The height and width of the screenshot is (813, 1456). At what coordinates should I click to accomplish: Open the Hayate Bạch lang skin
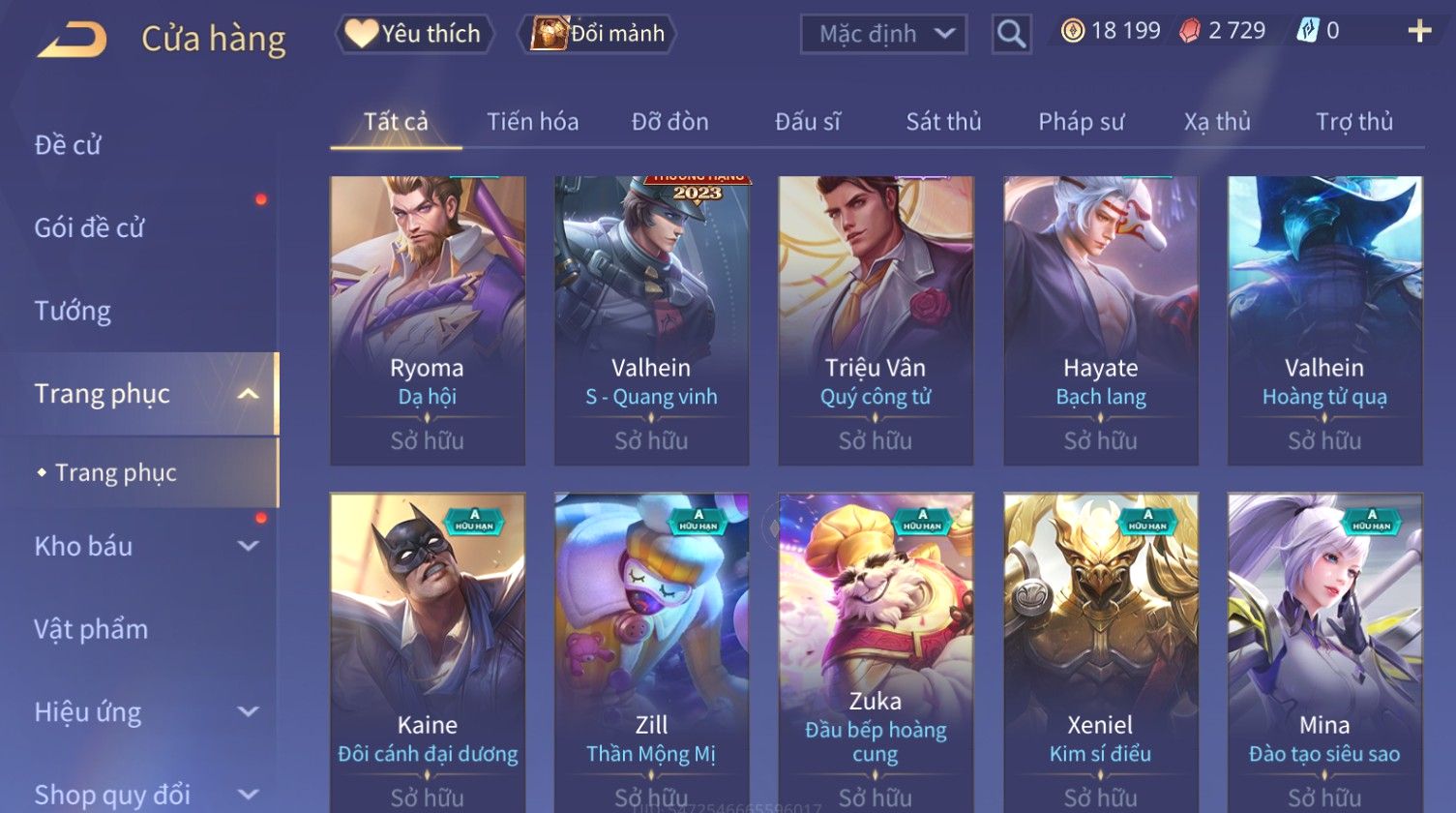point(1101,320)
